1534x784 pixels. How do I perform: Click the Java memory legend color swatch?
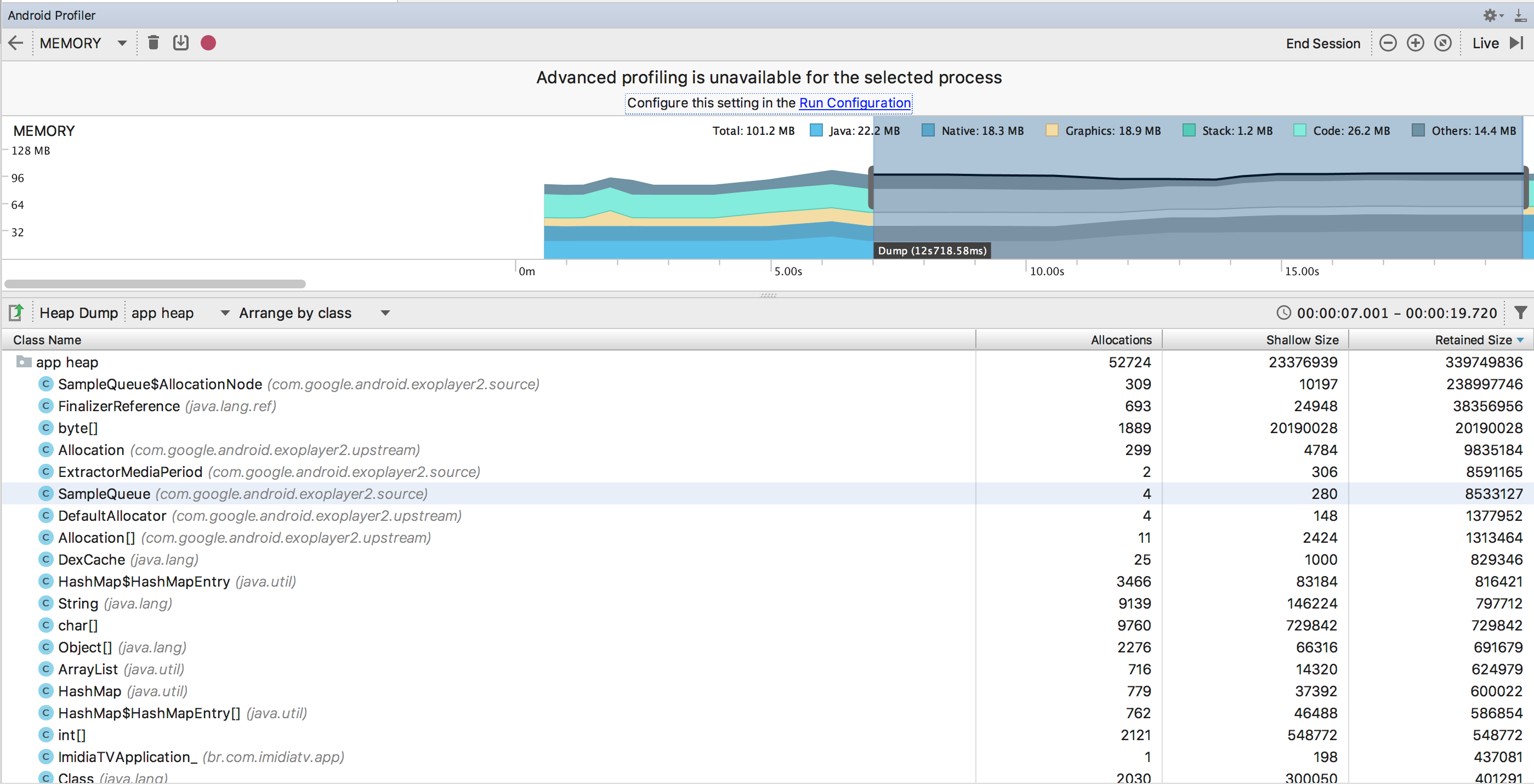coord(815,130)
